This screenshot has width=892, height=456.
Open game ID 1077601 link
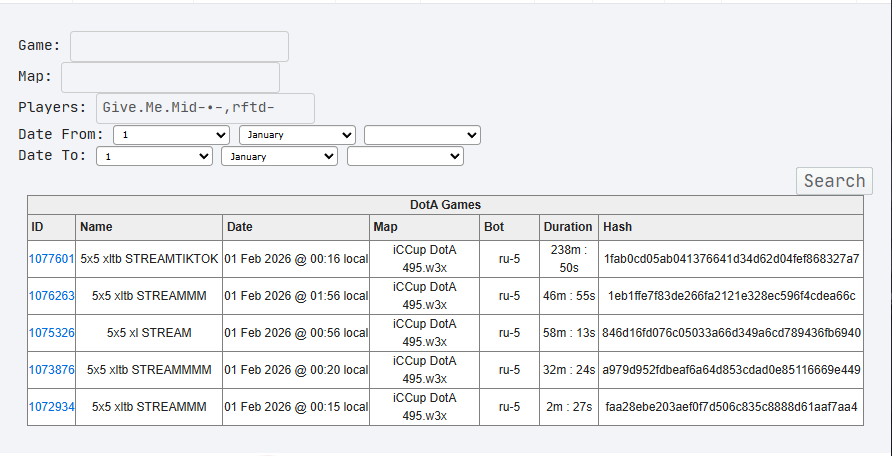[x=52, y=259]
